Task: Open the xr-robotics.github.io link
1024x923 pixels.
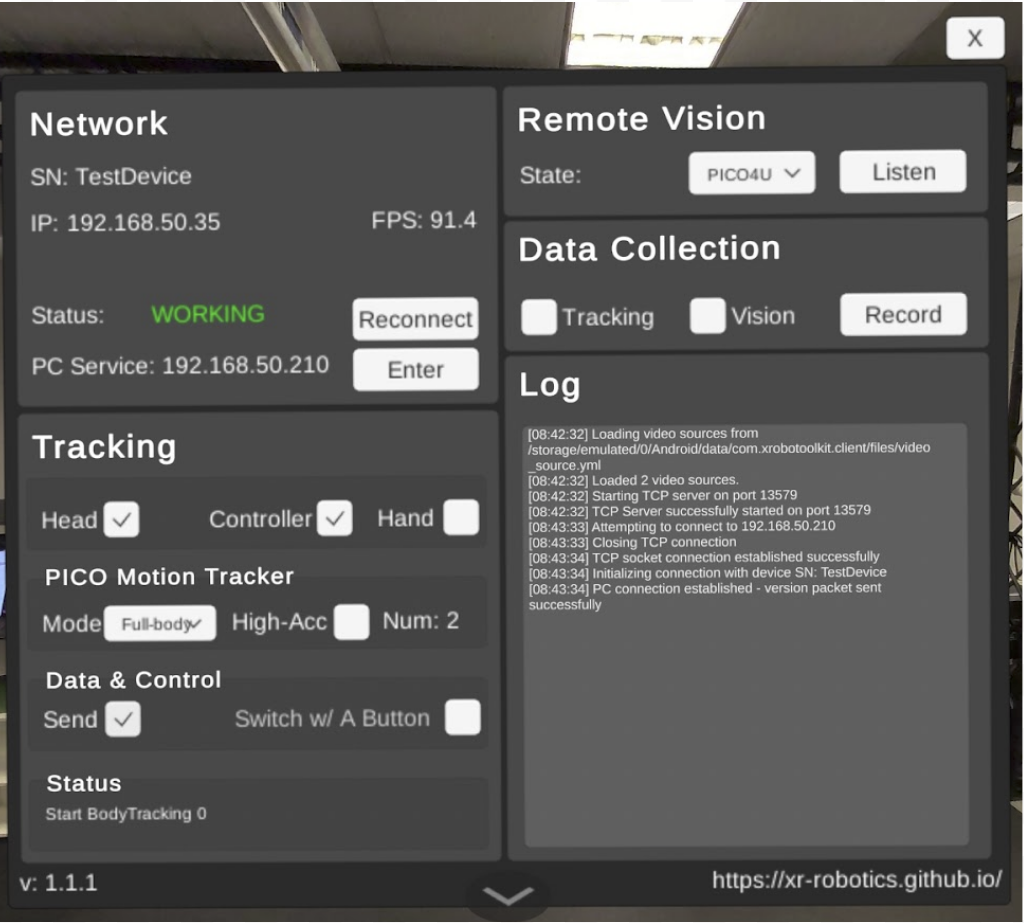Action: coord(856,880)
